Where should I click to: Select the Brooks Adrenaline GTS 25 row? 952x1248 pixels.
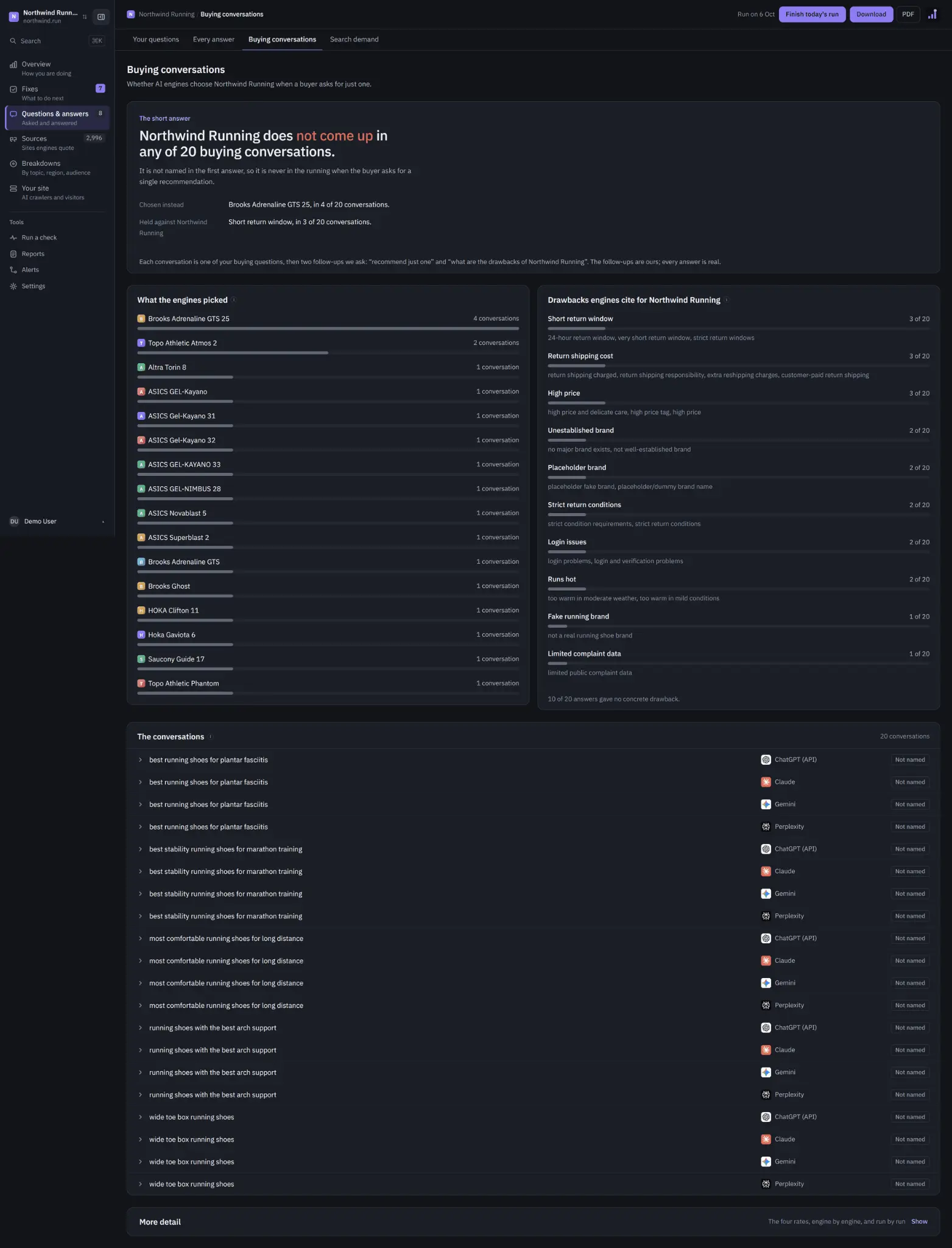tap(328, 323)
